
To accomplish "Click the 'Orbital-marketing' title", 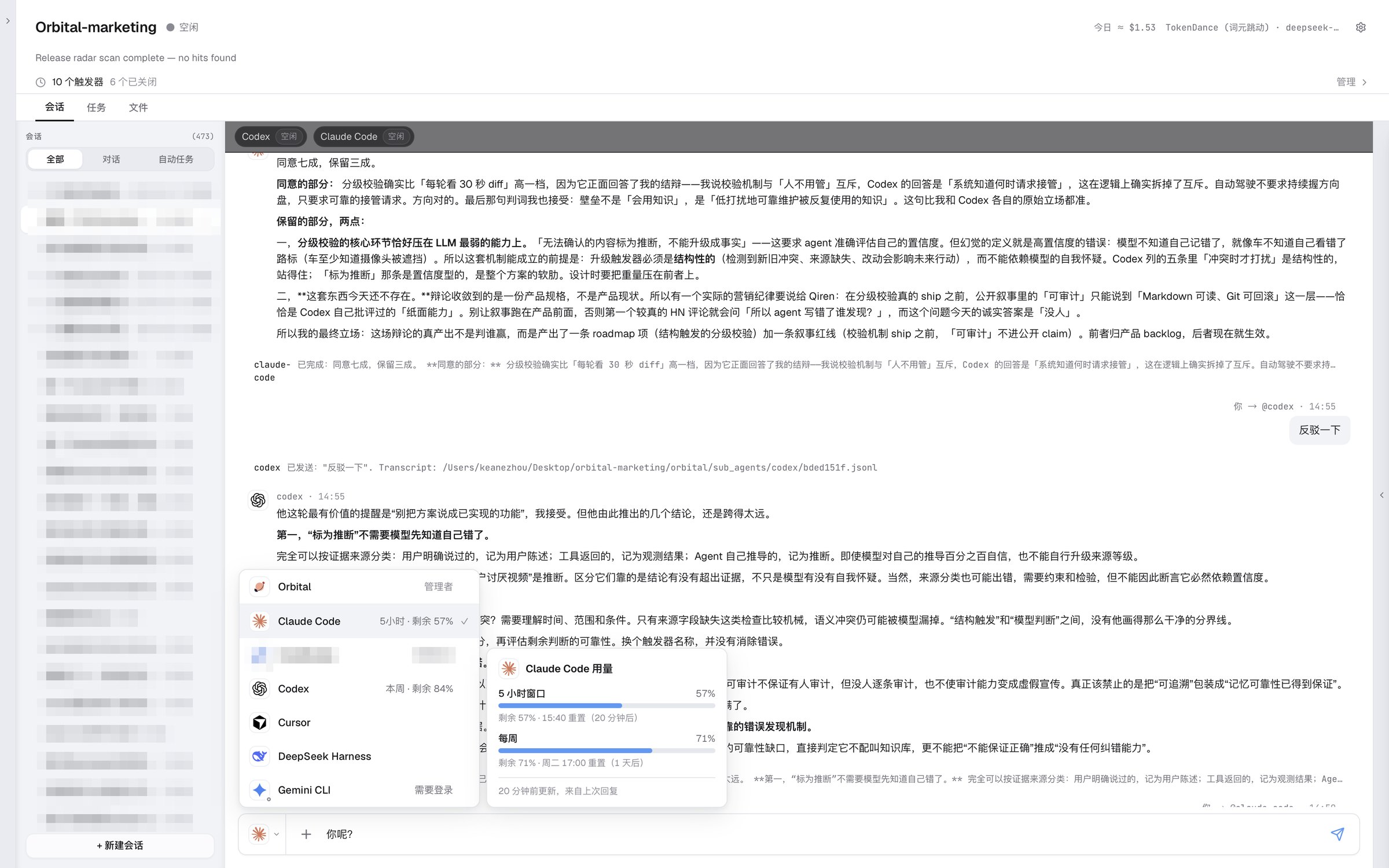I will pyautogui.click(x=96, y=27).
